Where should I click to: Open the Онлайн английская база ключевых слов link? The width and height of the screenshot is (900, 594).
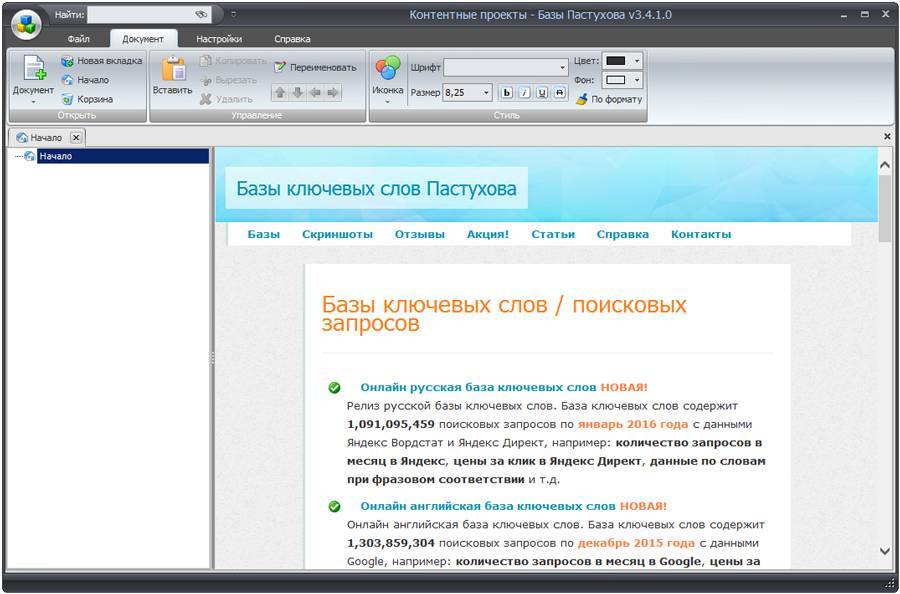pos(488,506)
